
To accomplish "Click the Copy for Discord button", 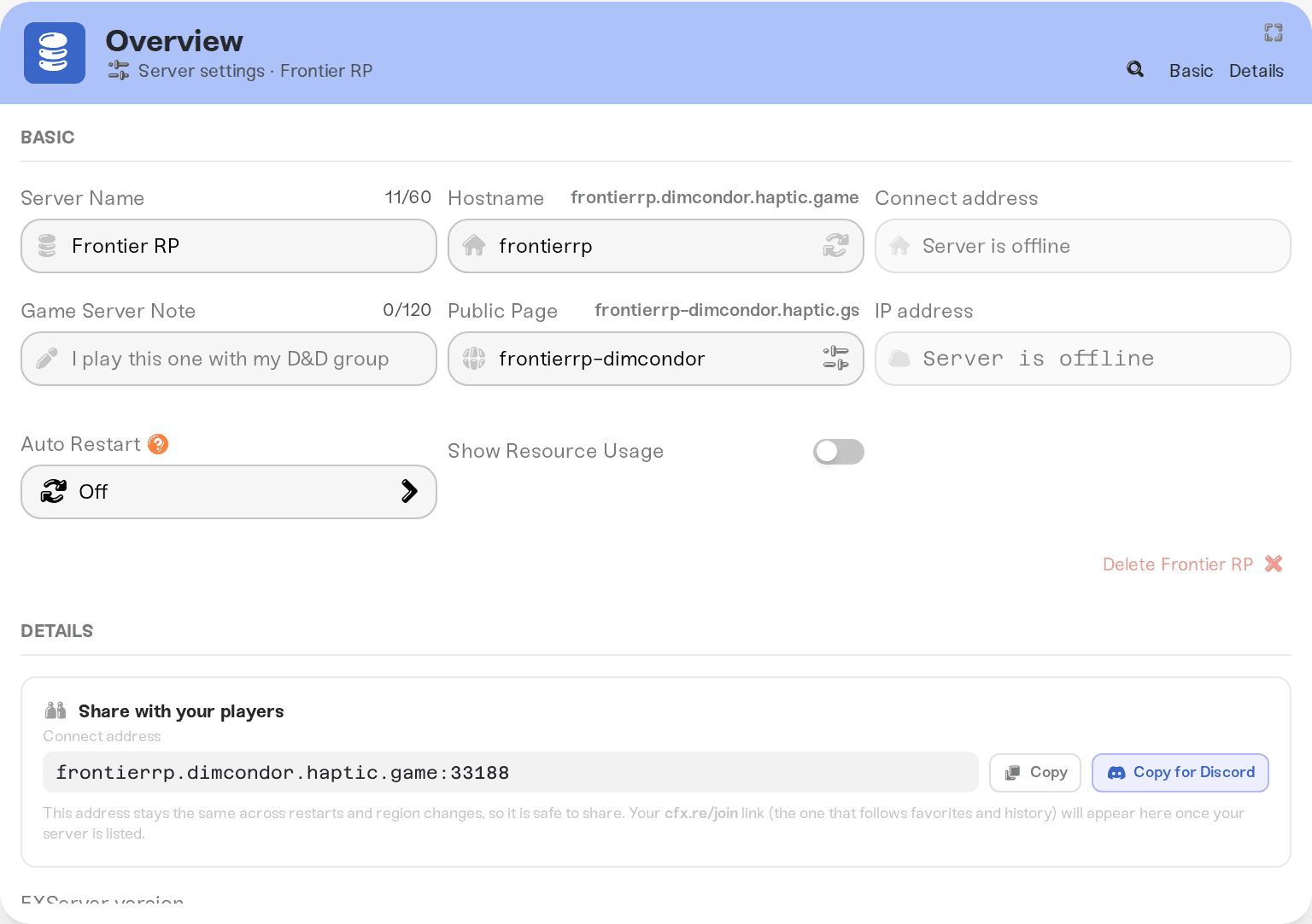I will (x=1180, y=773).
